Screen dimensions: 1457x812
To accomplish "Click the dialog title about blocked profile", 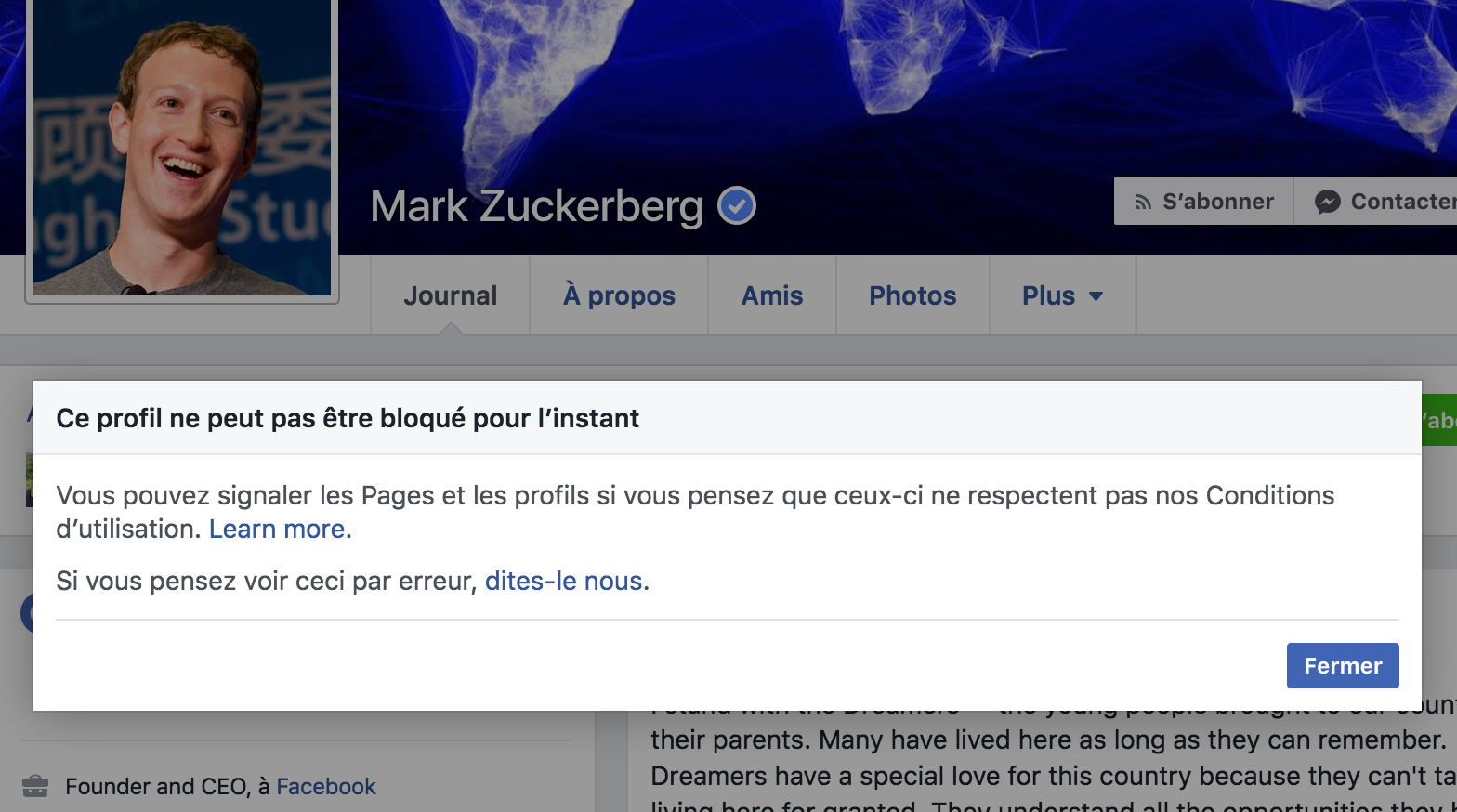I will (x=348, y=418).
